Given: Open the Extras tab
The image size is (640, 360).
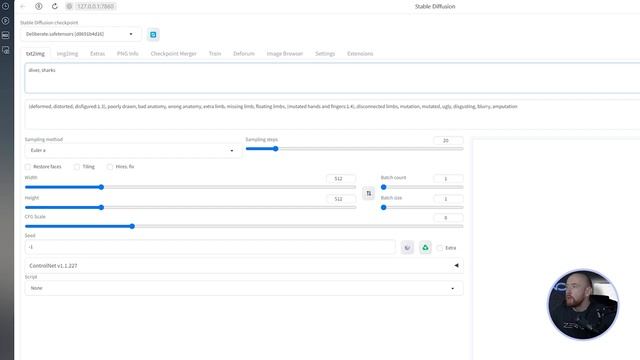Looking at the screenshot, I should pyautogui.click(x=98, y=53).
